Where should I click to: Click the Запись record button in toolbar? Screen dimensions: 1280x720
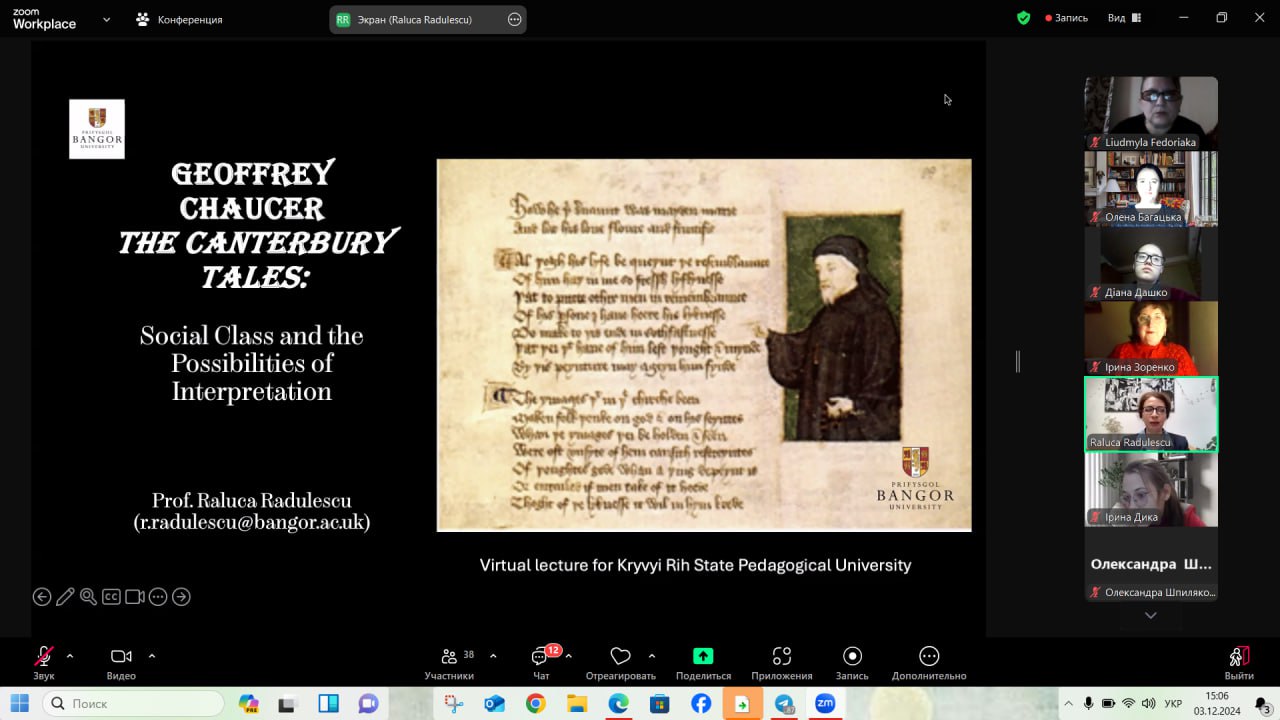coord(852,663)
